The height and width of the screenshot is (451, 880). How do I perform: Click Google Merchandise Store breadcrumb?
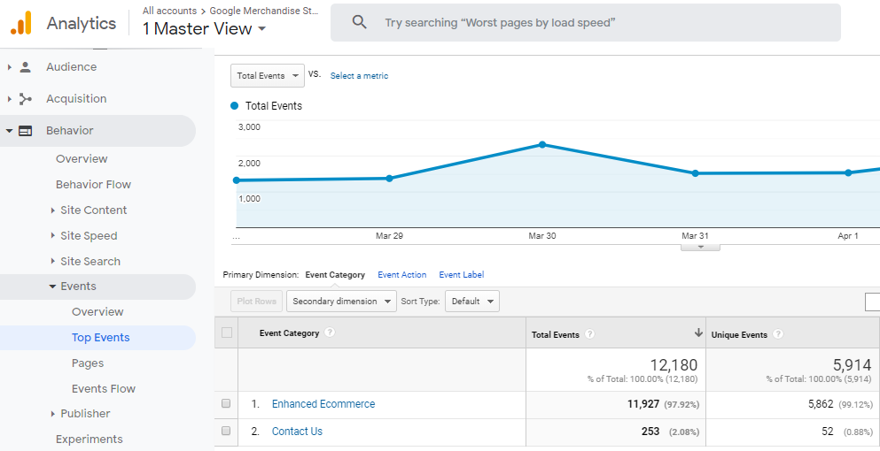(264, 11)
